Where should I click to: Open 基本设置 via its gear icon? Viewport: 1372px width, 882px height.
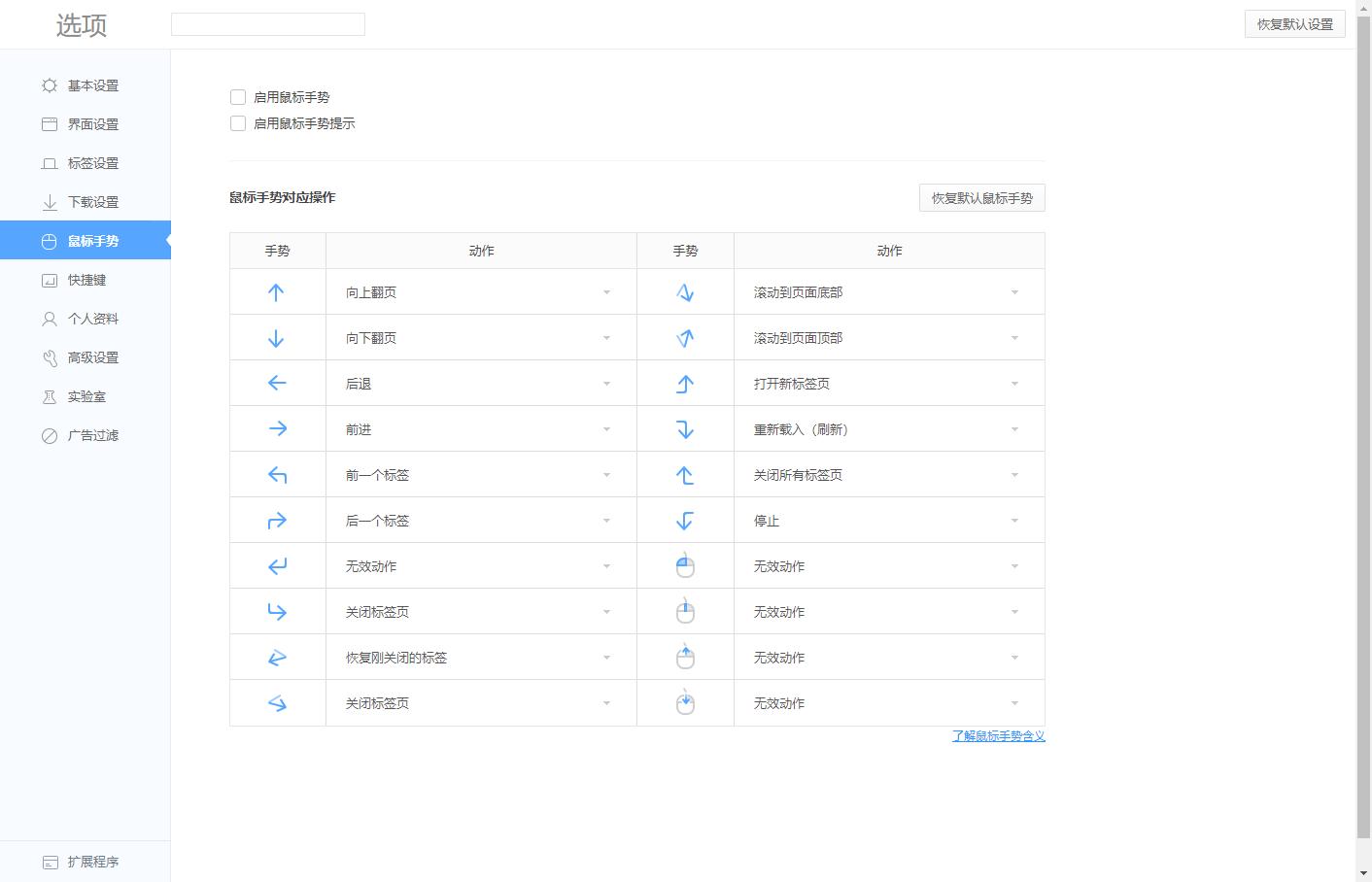pyautogui.click(x=50, y=85)
